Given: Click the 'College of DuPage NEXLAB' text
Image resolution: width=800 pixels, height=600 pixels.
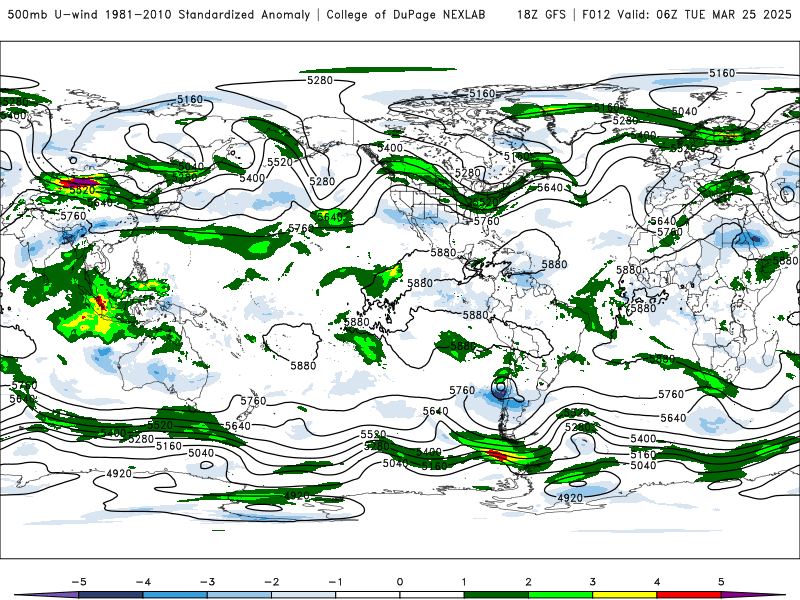Looking at the screenshot, I should pyautogui.click(x=406, y=14).
